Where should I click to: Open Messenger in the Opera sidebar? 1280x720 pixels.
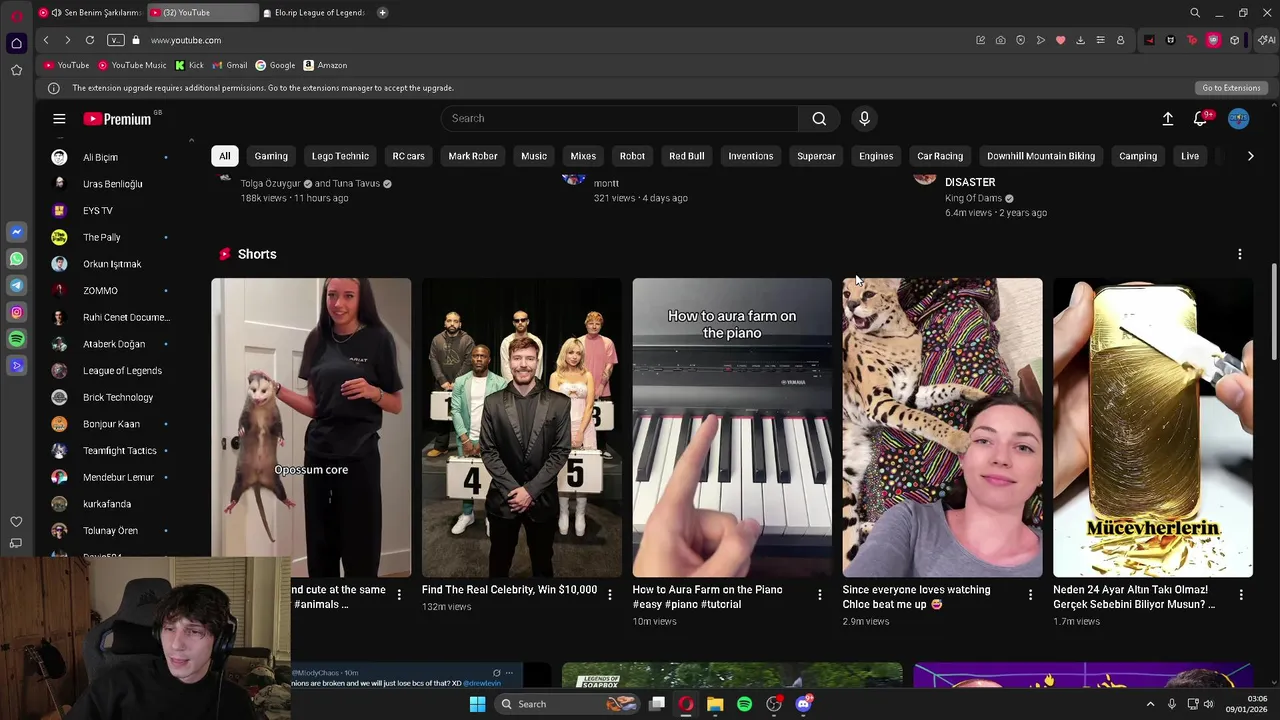pyautogui.click(x=16, y=232)
